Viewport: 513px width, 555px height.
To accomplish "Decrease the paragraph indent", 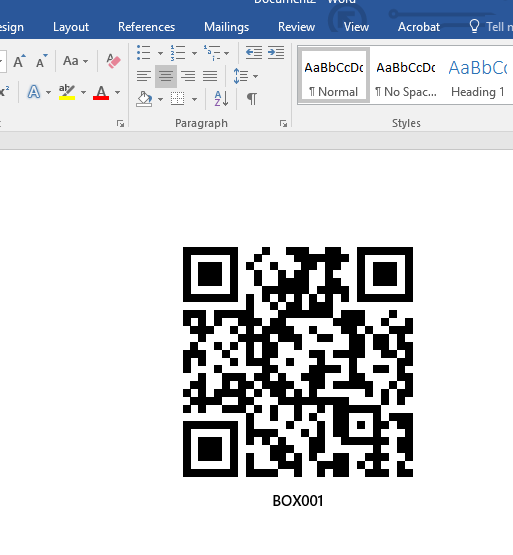I will click(x=254, y=53).
